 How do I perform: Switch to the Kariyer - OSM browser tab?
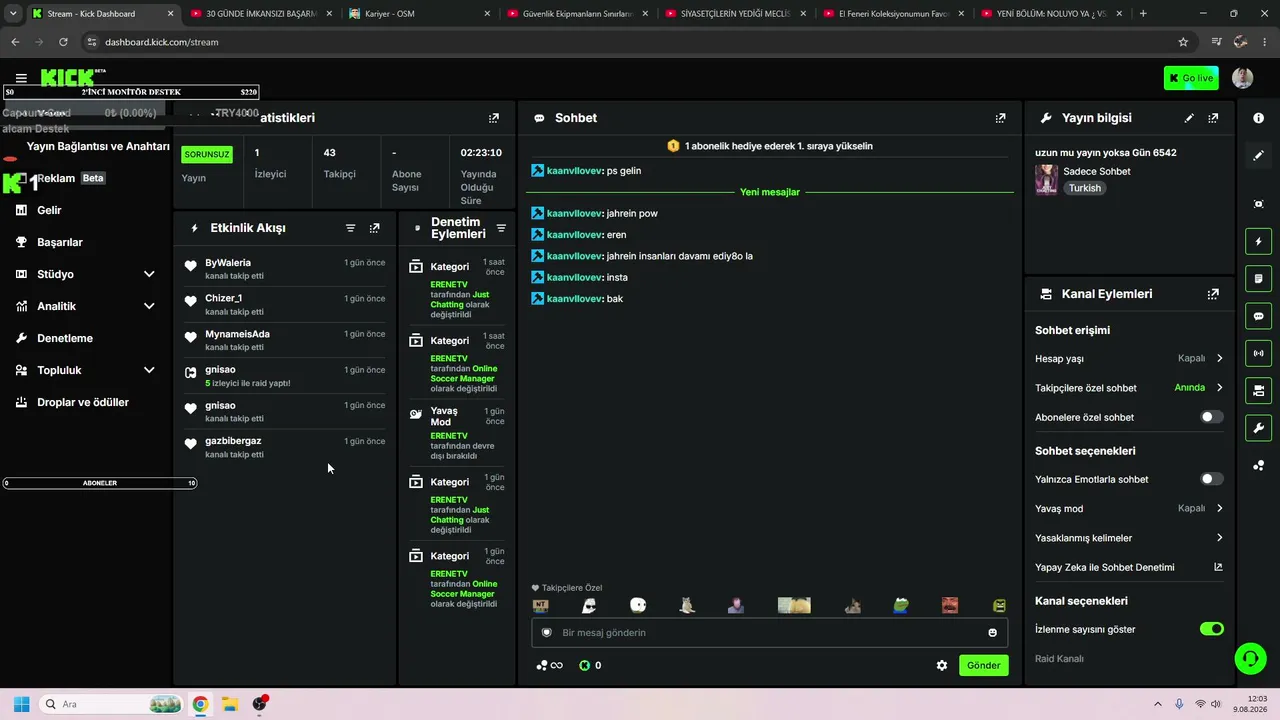coord(419,14)
